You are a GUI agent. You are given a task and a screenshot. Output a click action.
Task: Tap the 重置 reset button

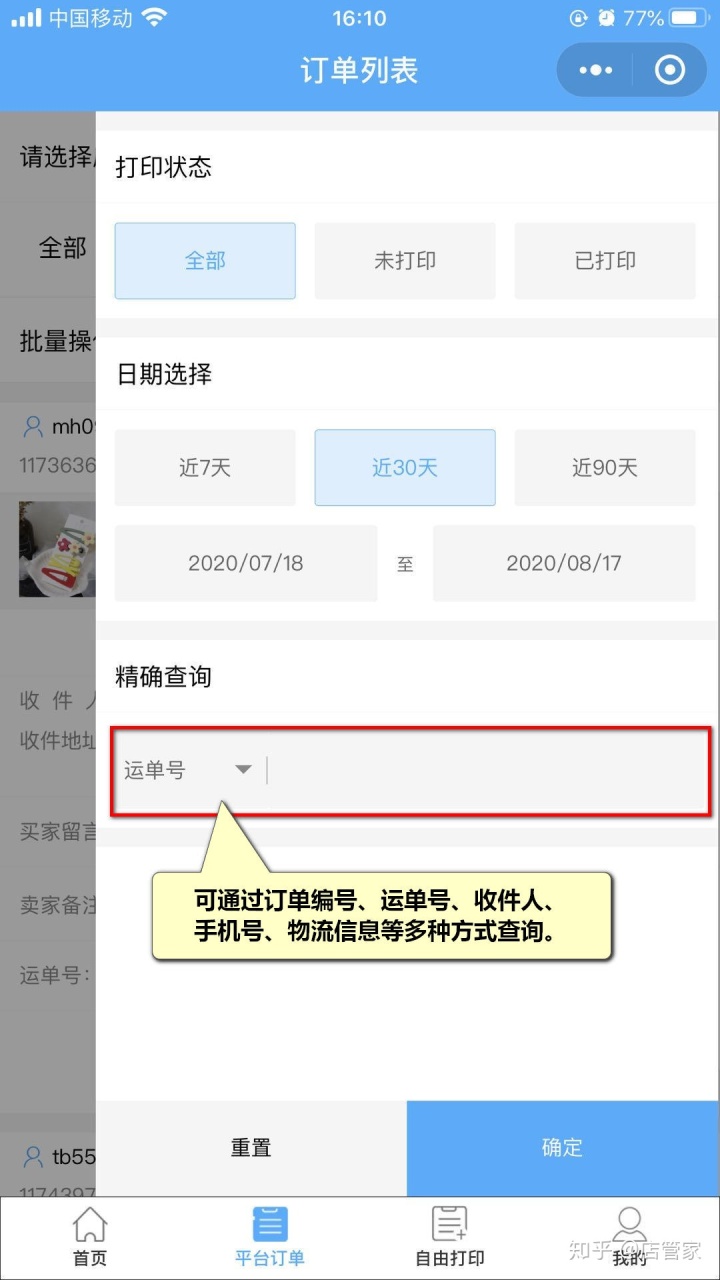point(251,1148)
